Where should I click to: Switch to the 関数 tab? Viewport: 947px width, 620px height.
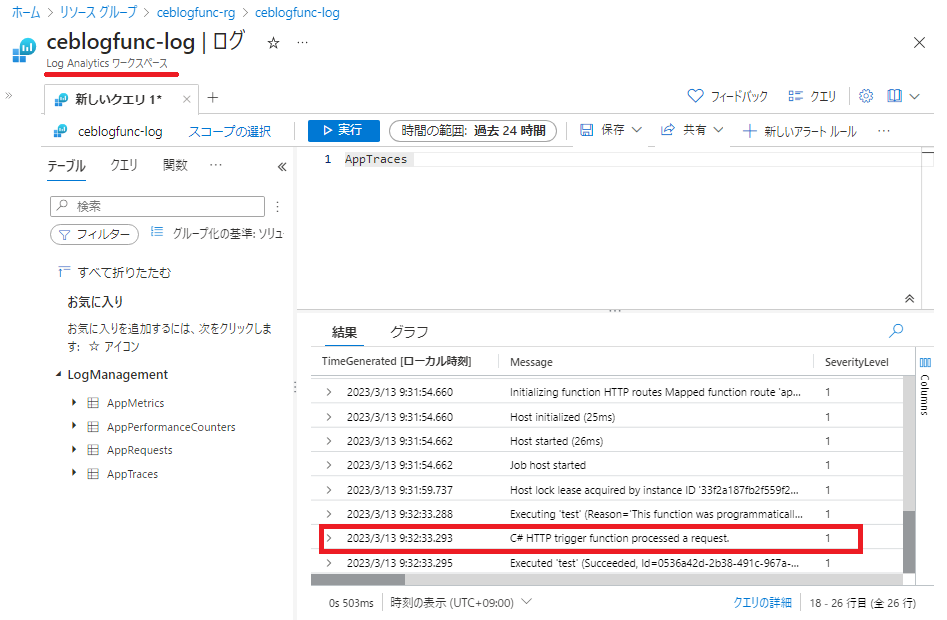pyautogui.click(x=175, y=165)
